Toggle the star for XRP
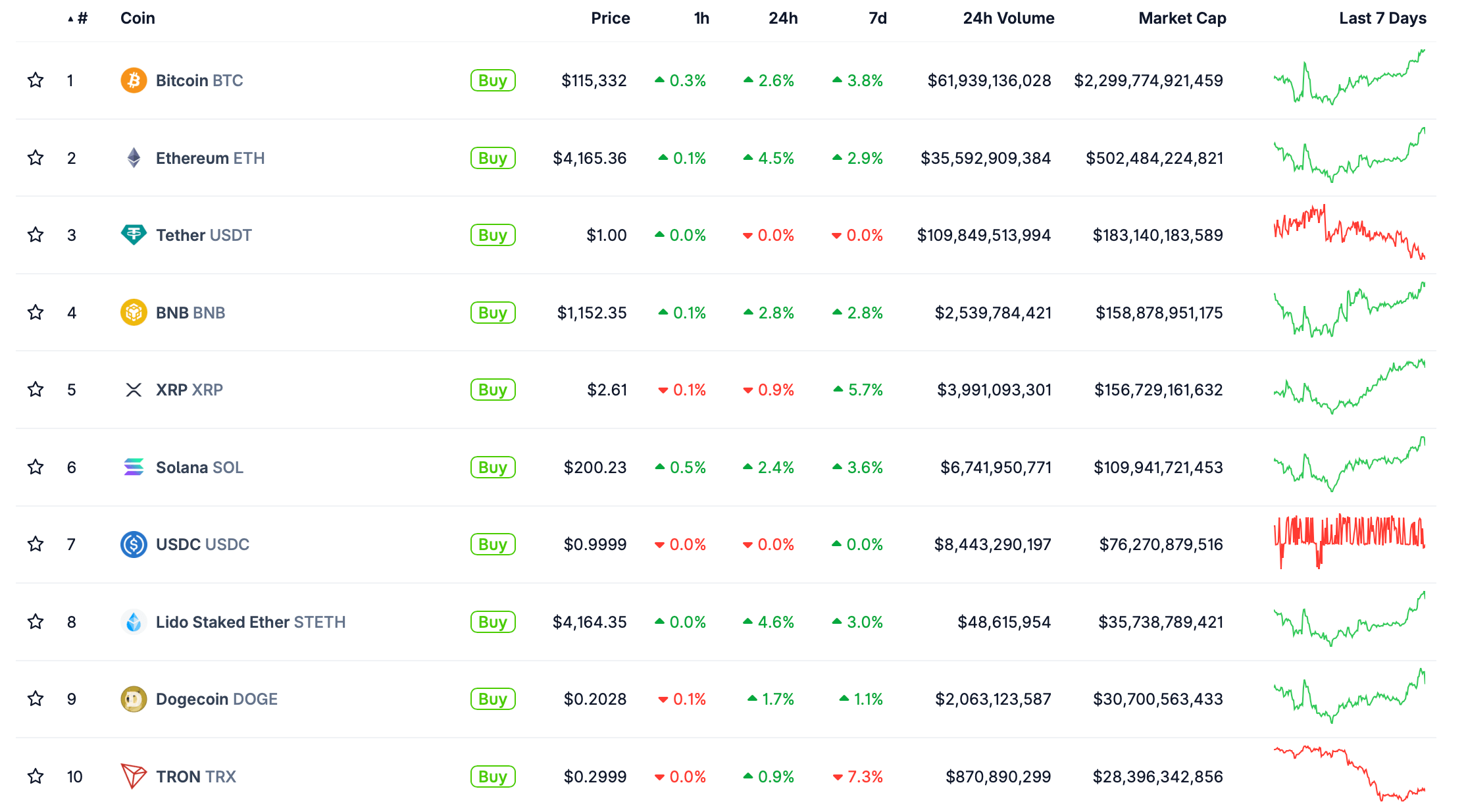This screenshot has height=812, width=1466. point(36,390)
